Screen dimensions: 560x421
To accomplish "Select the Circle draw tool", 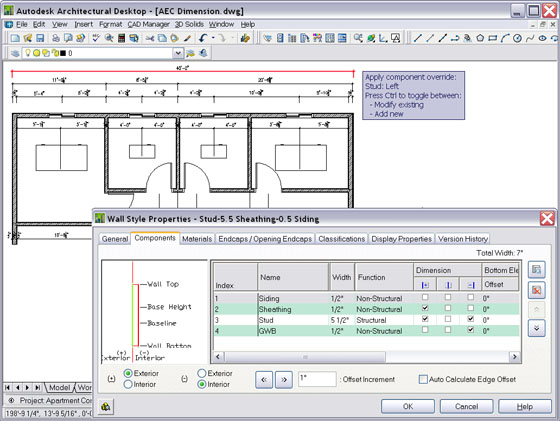I will [517, 38].
